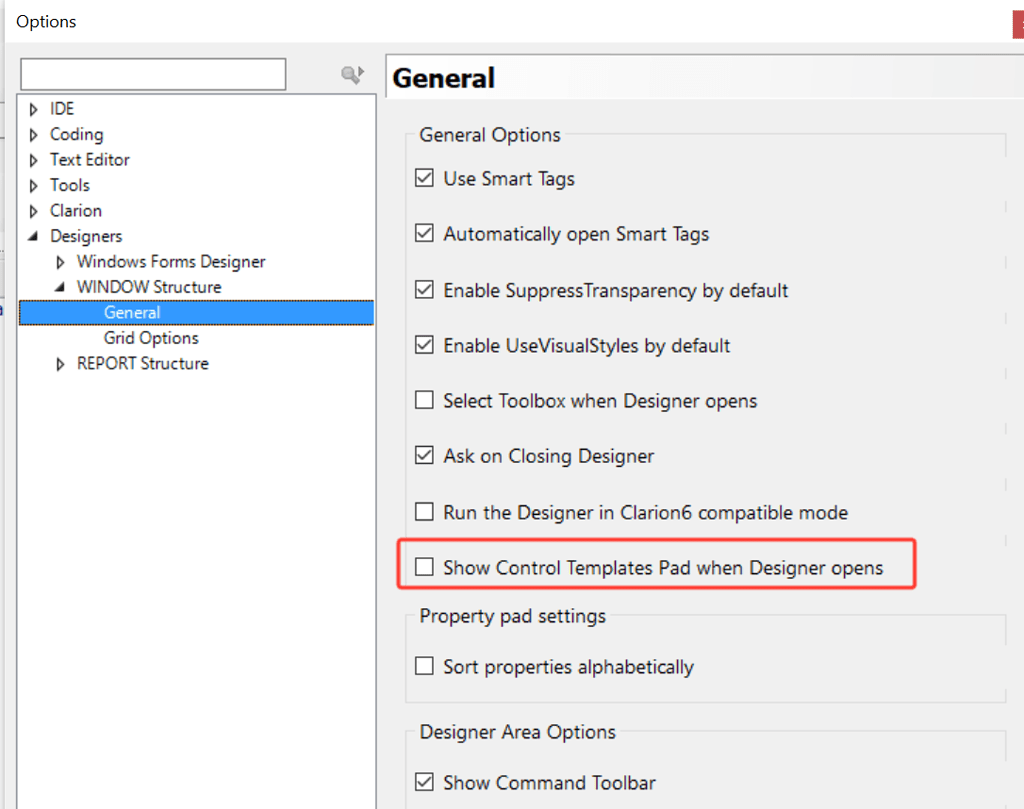The image size is (1024, 809).
Task: Enable Run the Designer in Clarion6 compatible mode
Action: [424, 510]
